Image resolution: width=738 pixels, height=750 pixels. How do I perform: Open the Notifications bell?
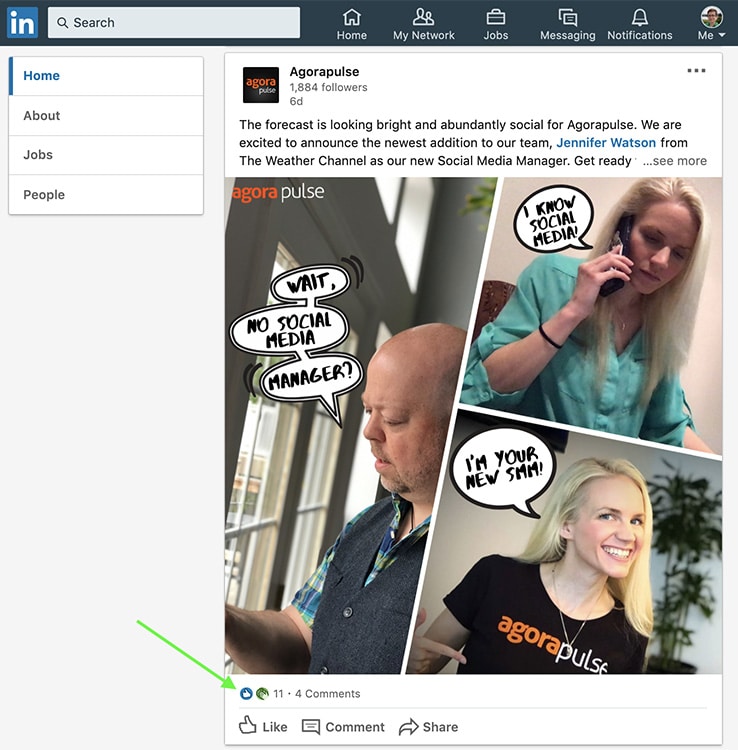639,24
